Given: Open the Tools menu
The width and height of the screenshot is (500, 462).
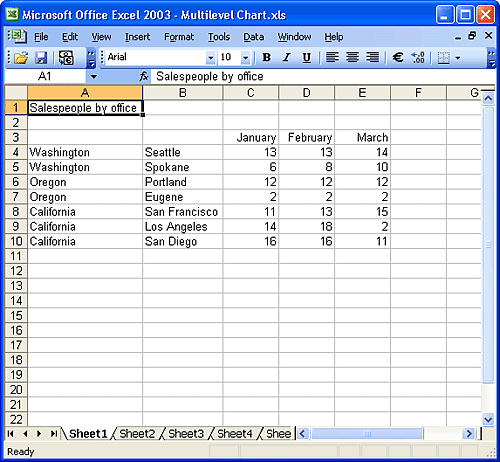Looking at the screenshot, I should (219, 37).
